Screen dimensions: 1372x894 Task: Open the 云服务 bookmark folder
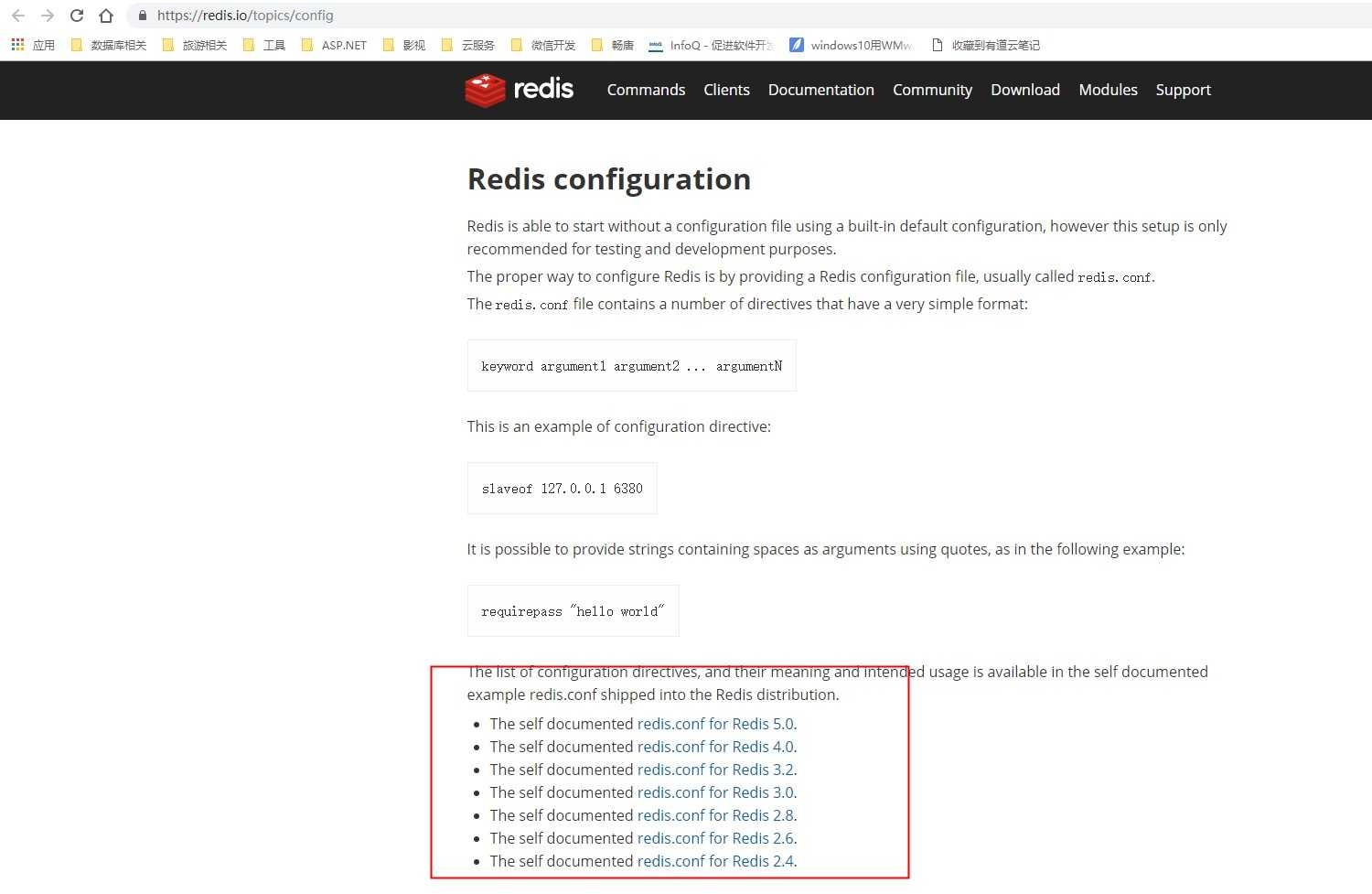coord(468,45)
